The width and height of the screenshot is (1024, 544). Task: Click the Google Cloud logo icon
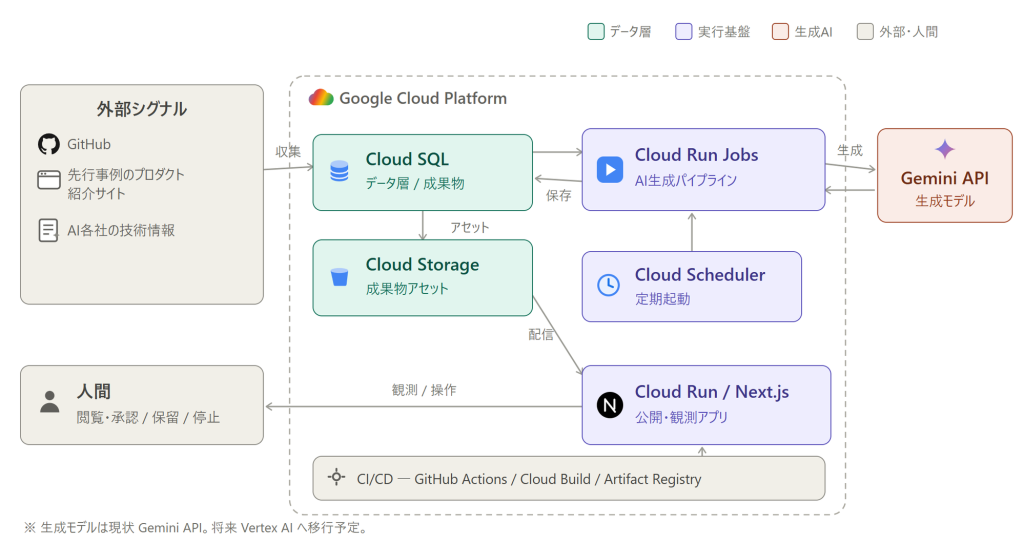(321, 97)
